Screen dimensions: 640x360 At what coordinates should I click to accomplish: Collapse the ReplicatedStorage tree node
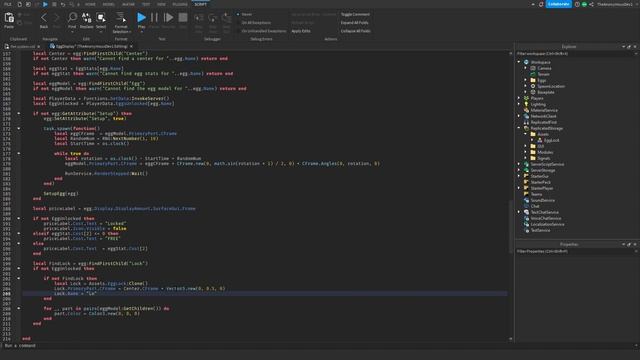519,128
